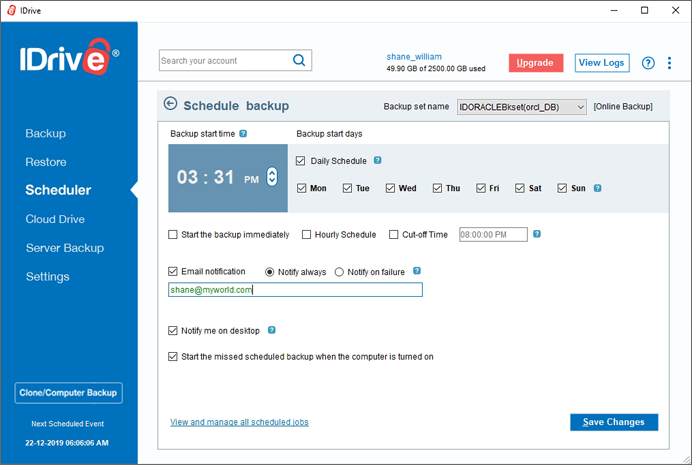Screen dimensions: 692x465
Task: Open View and manage all scheduled jobs link
Action: [239, 422]
